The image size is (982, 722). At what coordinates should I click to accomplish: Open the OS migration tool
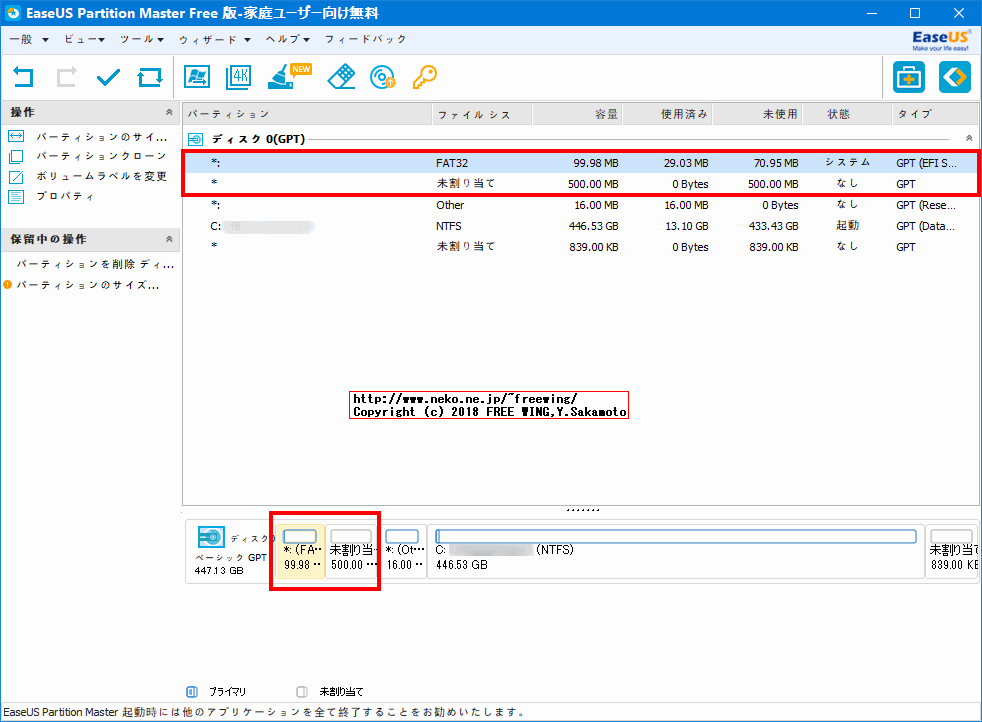click(x=196, y=77)
